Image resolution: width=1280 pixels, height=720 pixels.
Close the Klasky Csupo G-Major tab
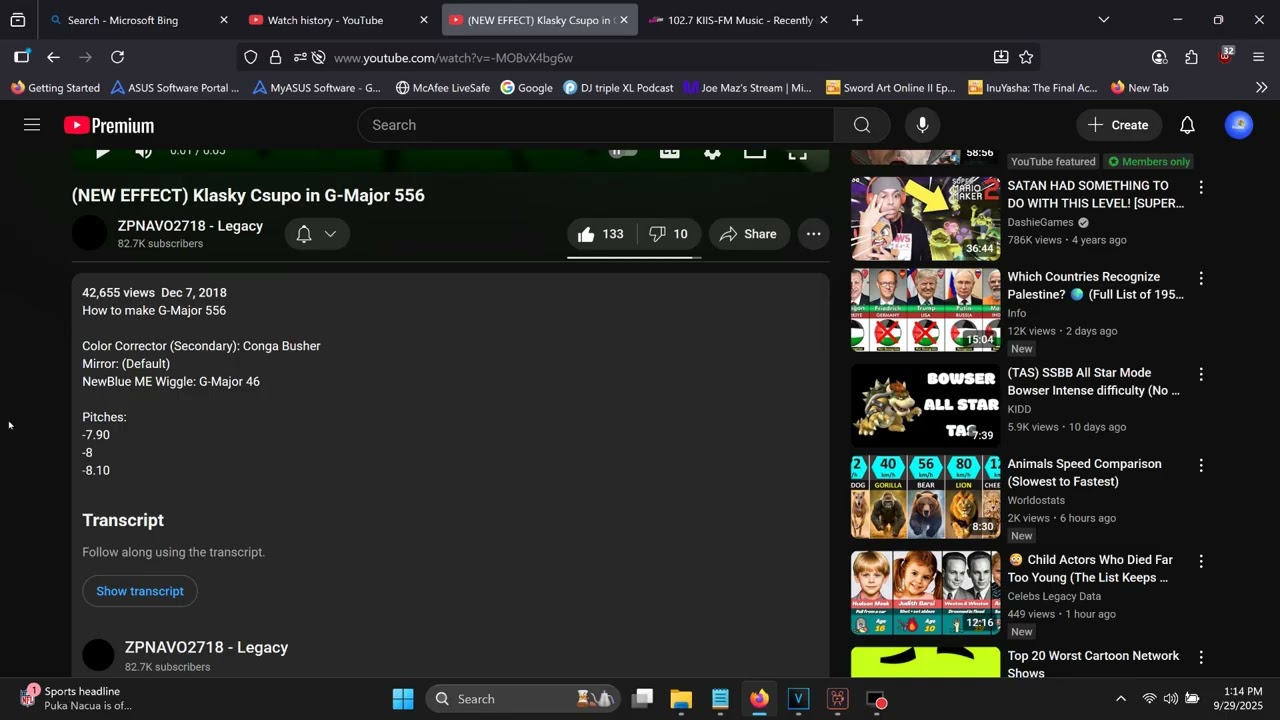[624, 20]
